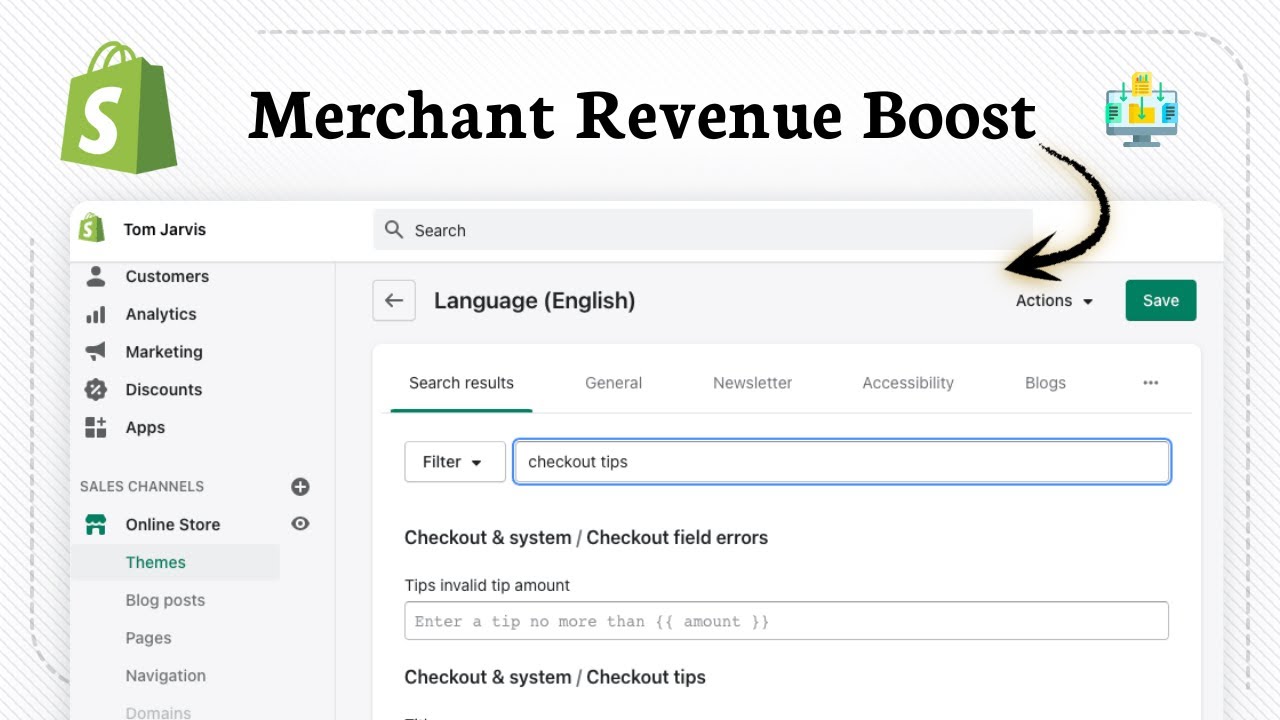Switch to the General tab
The width and height of the screenshot is (1280, 720).
click(613, 383)
